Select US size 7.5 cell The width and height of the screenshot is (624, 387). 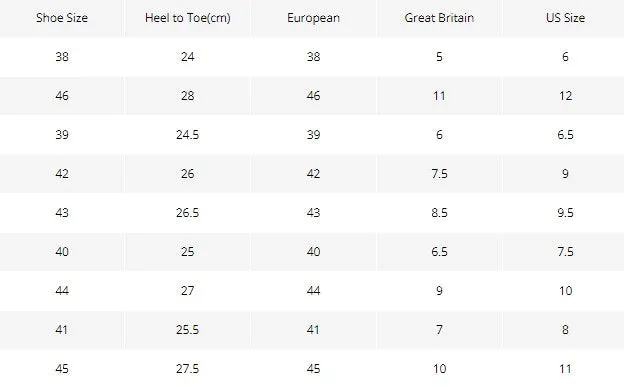[x=565, y=252]
